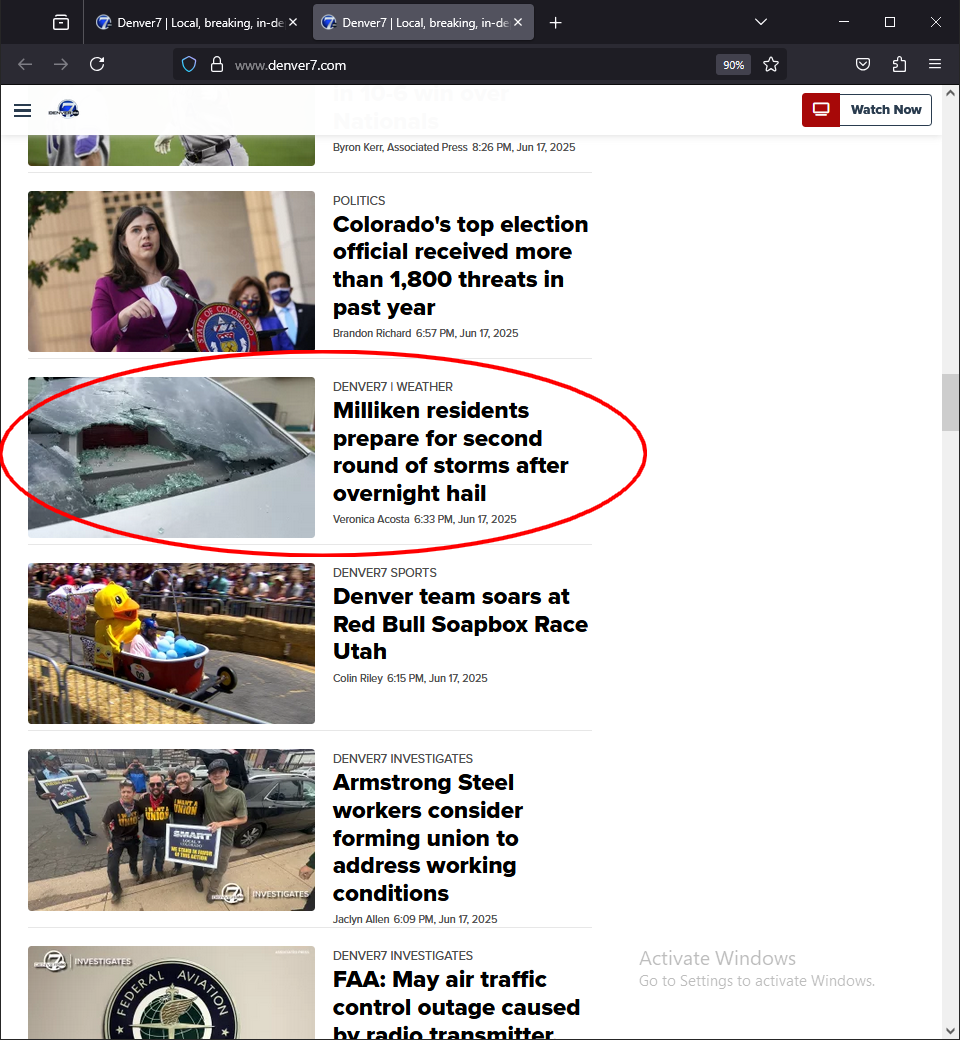Viewport: 960px width, 1040px height.
Task: Close the active Denver7 tab
Action: [x=517, y=23]
